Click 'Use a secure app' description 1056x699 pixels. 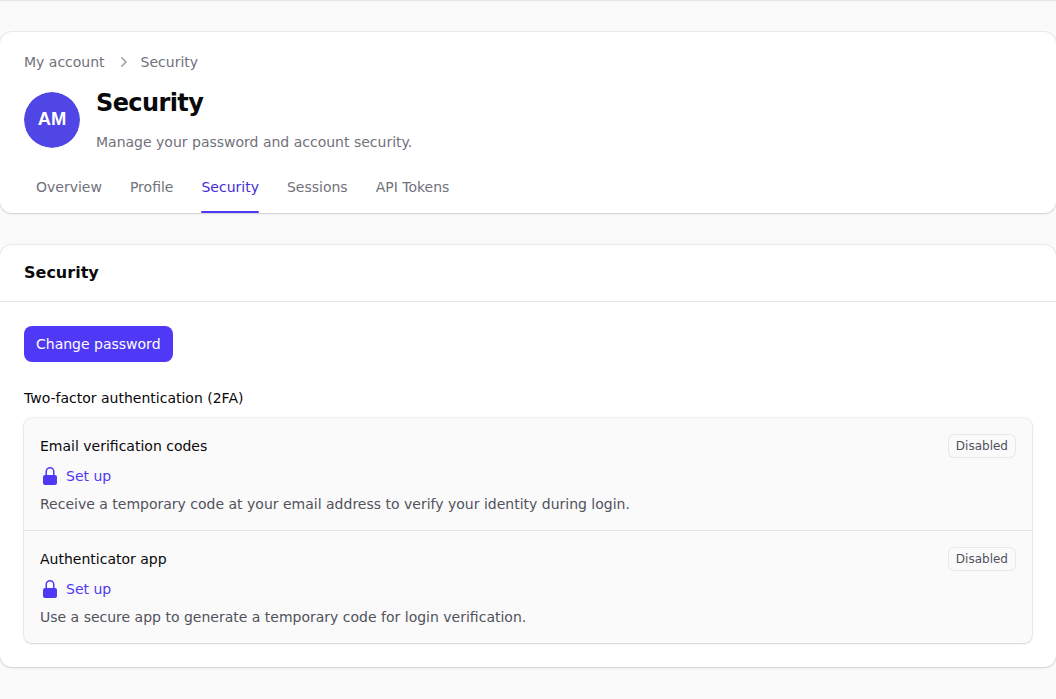coord(283,617)
